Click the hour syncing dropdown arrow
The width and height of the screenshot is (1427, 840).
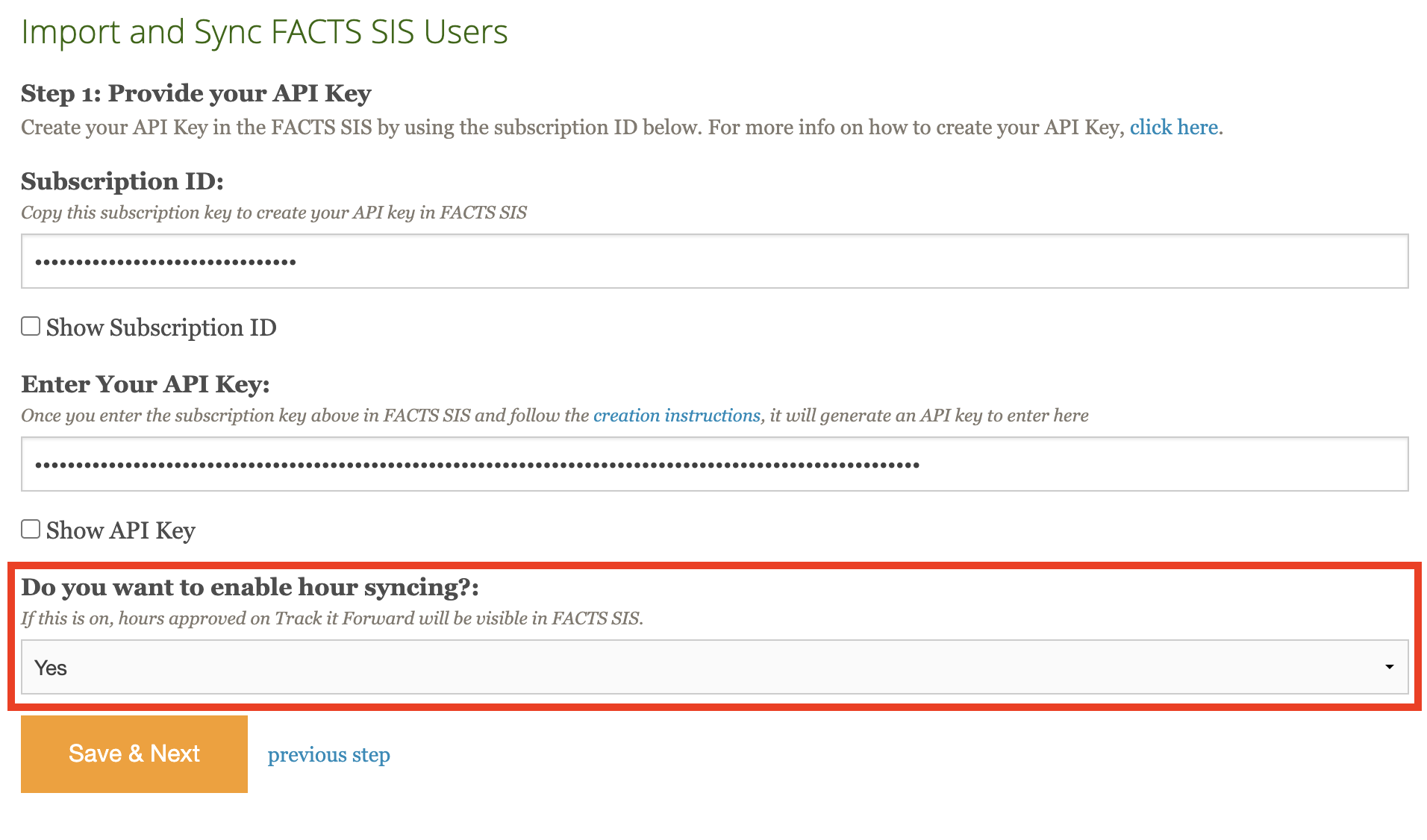[x=1389, y=667]
